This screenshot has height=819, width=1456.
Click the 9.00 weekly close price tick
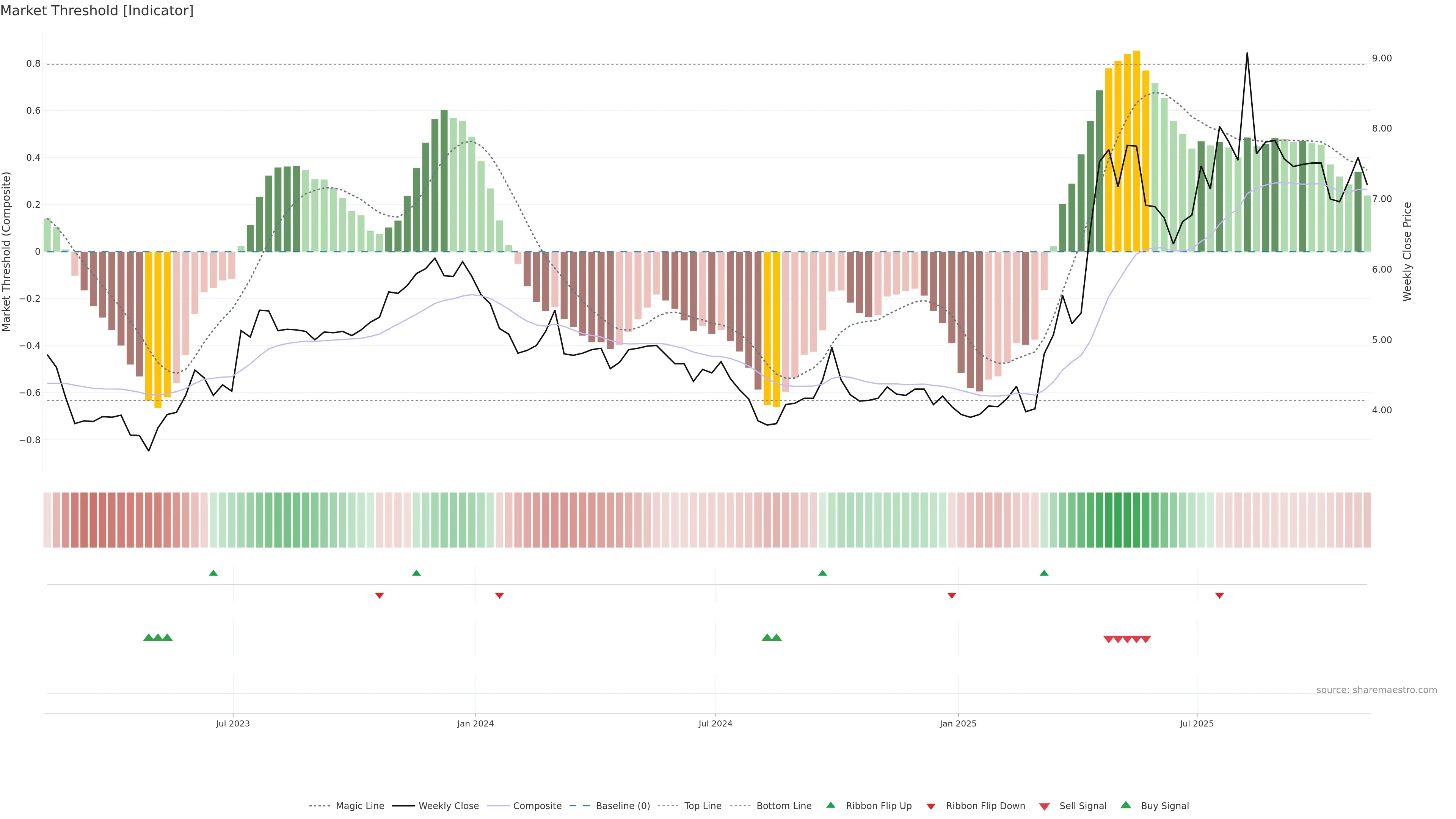[x=1381, y=58]
